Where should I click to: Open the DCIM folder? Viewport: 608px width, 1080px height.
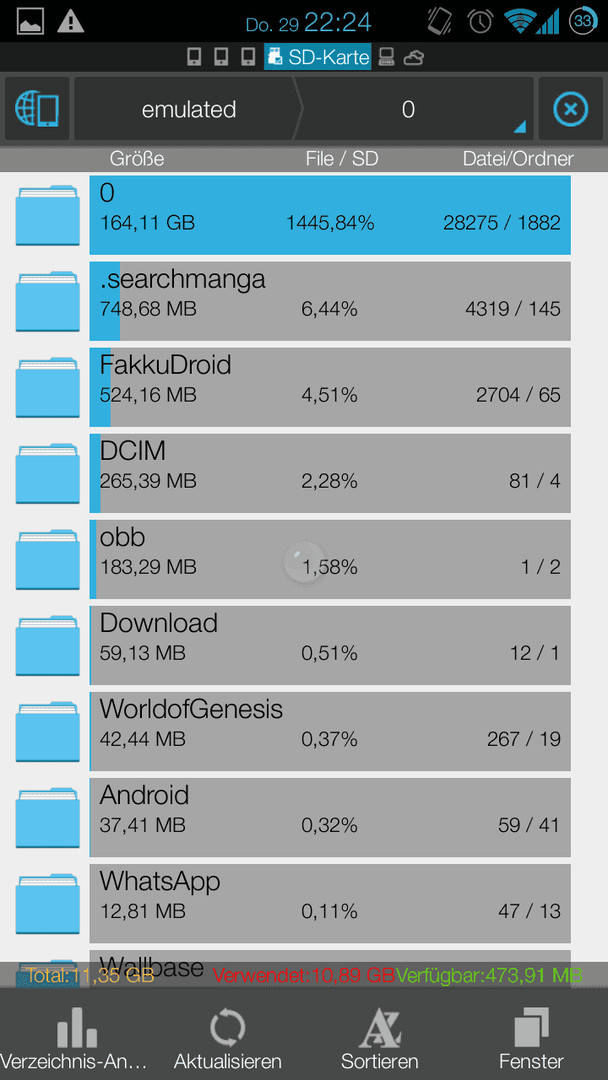330,473
